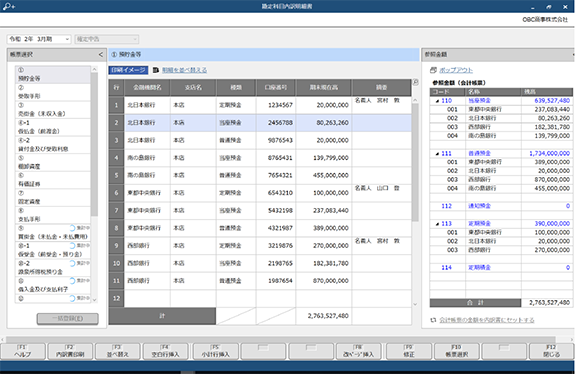Screen dimensions: 575x374
Task: Select form ① 預貯金等 in the list
Action: click(53, 74)
